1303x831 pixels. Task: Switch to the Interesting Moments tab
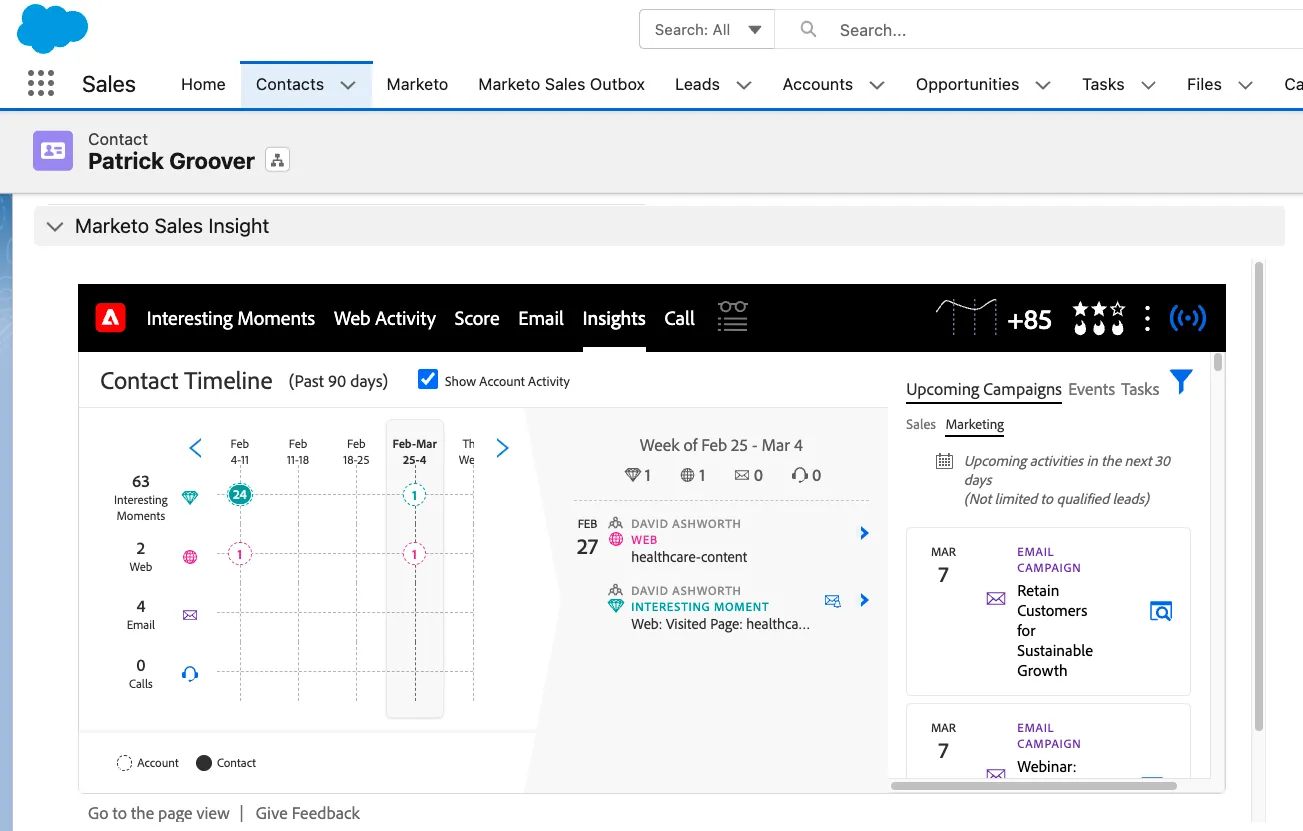pyautogui.click(x=231, y=318)
